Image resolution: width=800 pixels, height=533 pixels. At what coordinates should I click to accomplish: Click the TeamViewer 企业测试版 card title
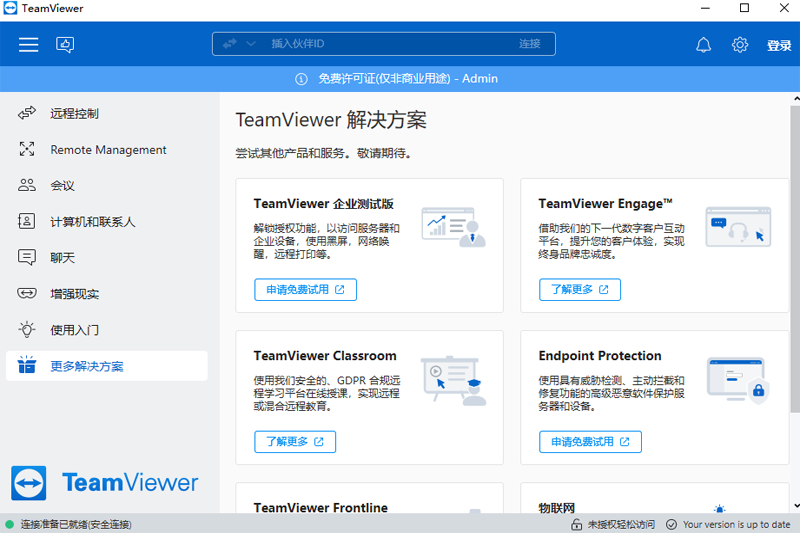(323, 204)
